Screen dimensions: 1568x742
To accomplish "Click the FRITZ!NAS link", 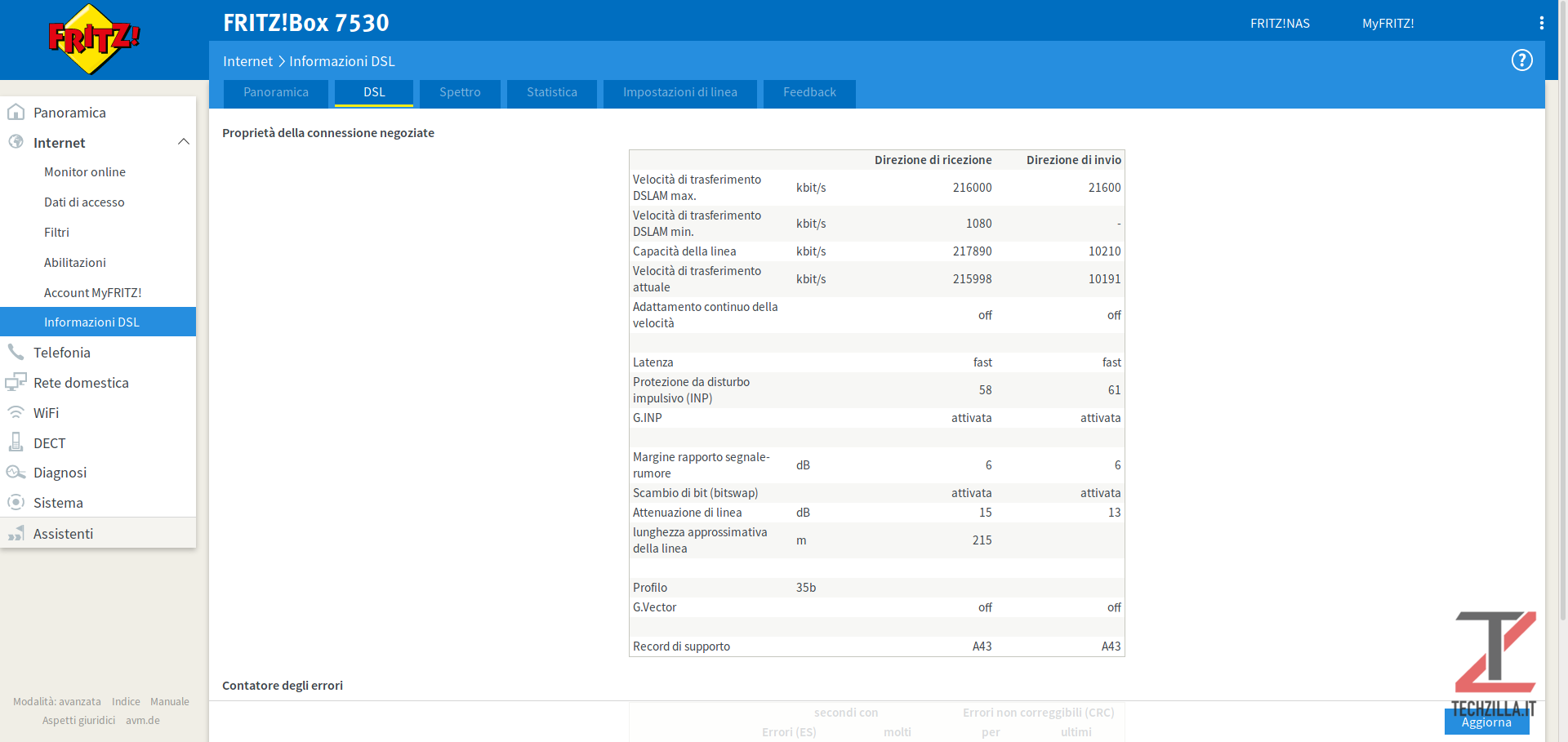I will (x=1280, y=24).
